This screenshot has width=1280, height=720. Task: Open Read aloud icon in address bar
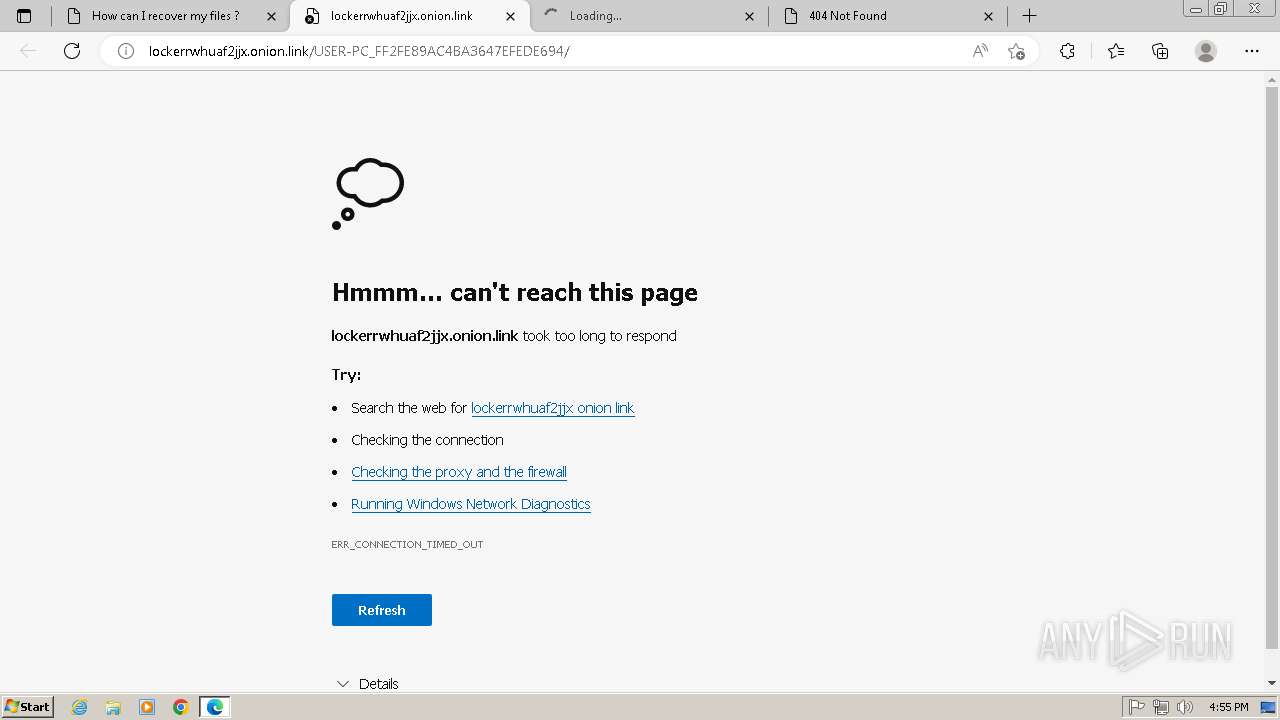click(x=980, y=51)
